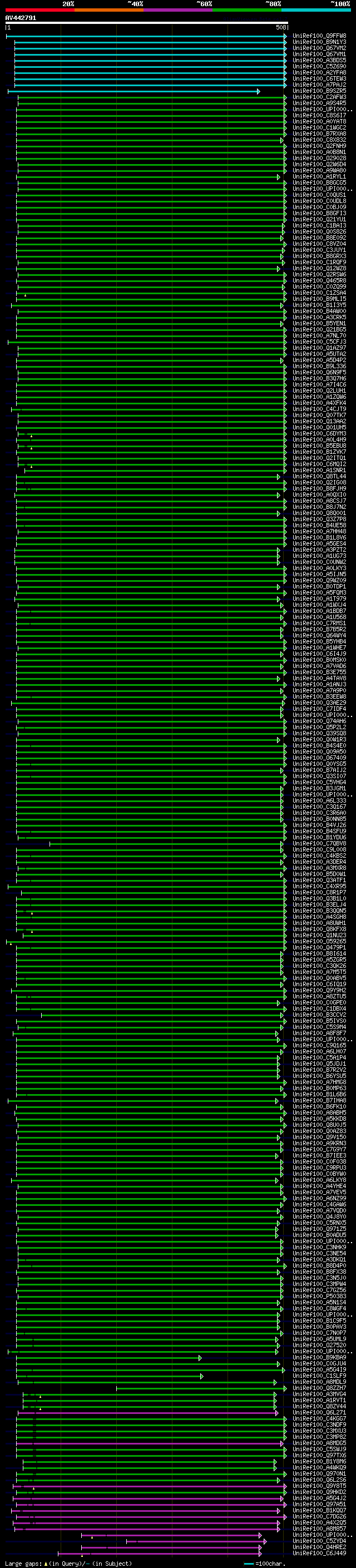Click the cyan alignment bar for Q9FFW8
Image resolution: width=356 pixels, height=1568 pixels.
147,37
